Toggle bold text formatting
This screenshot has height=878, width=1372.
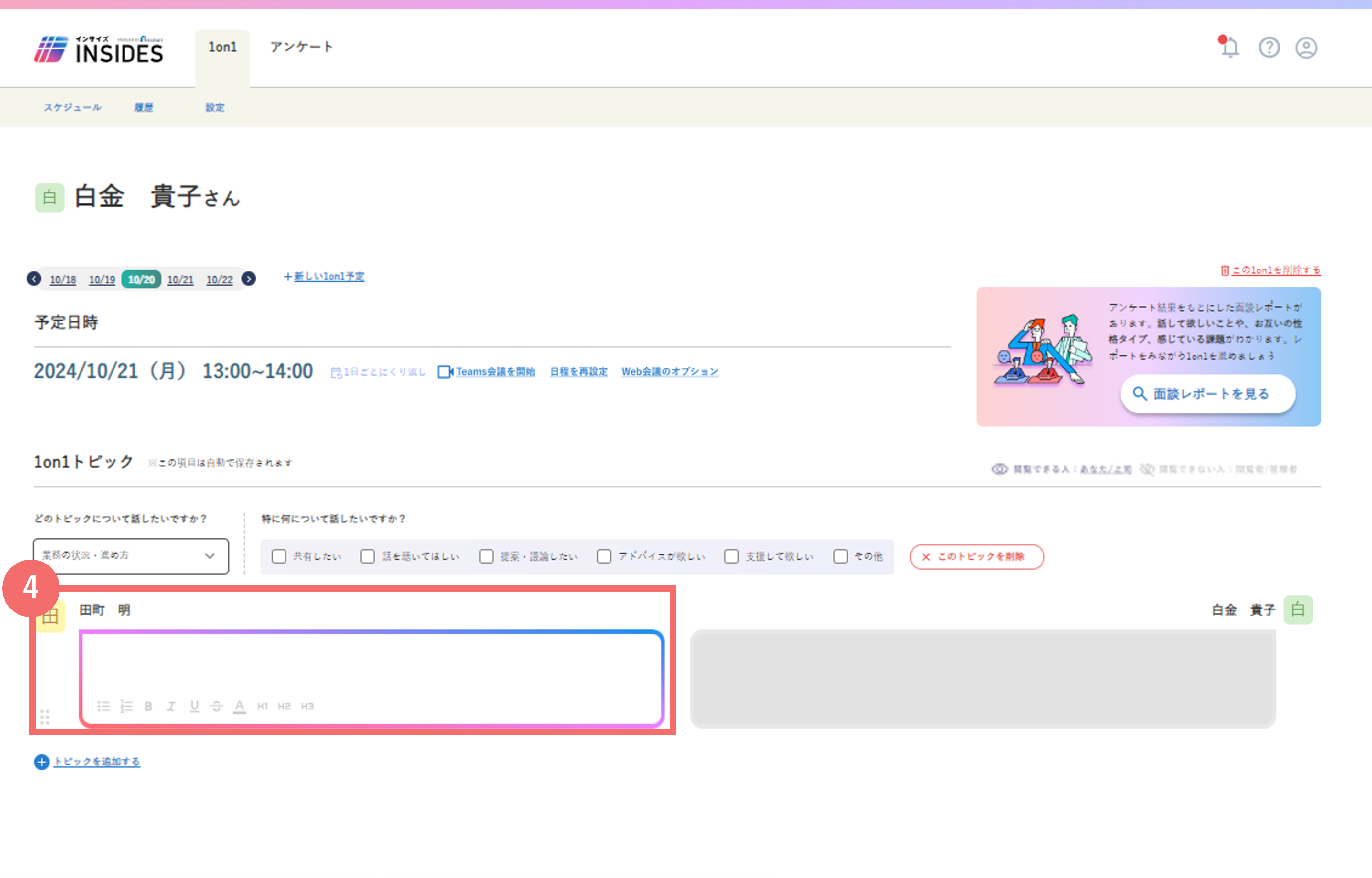tap(148, 707)
